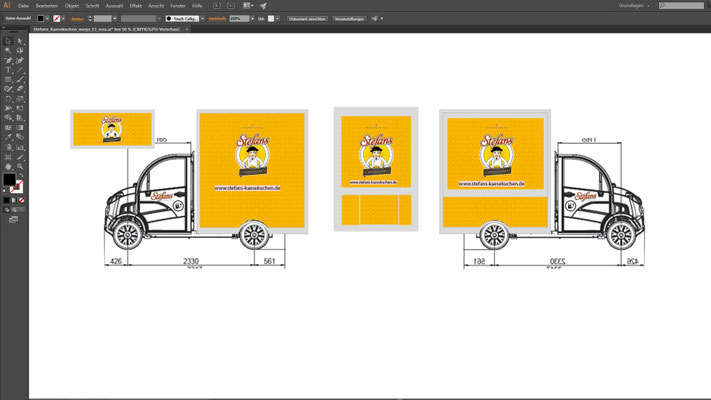Viewport: 711px width, 400px height.
Task: Open the Effekt menu
Action: coord(136,6)
